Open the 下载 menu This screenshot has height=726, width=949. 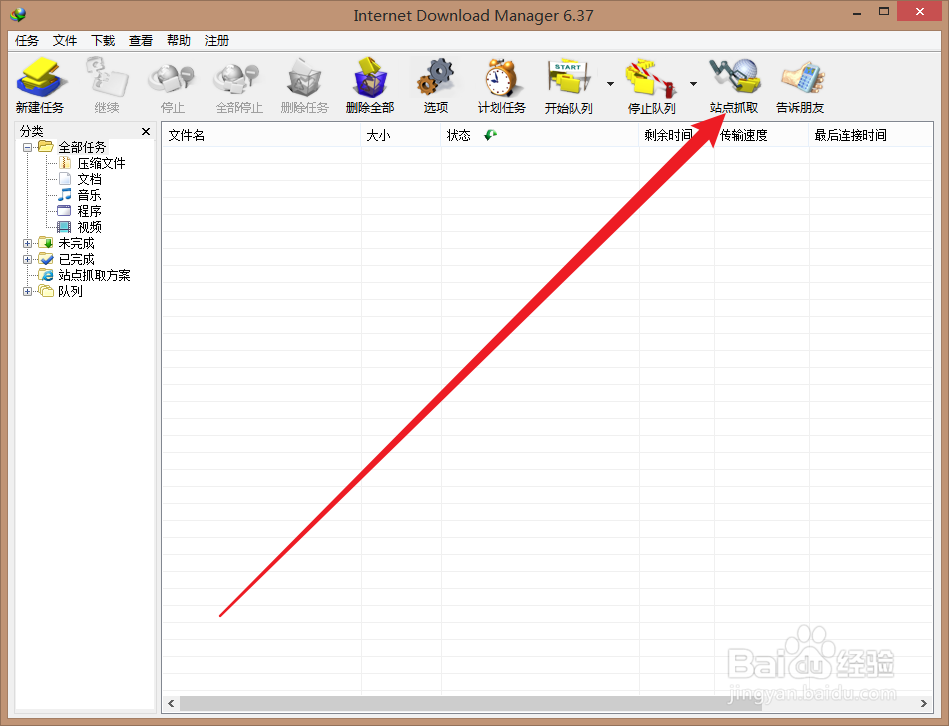[103, 41]
